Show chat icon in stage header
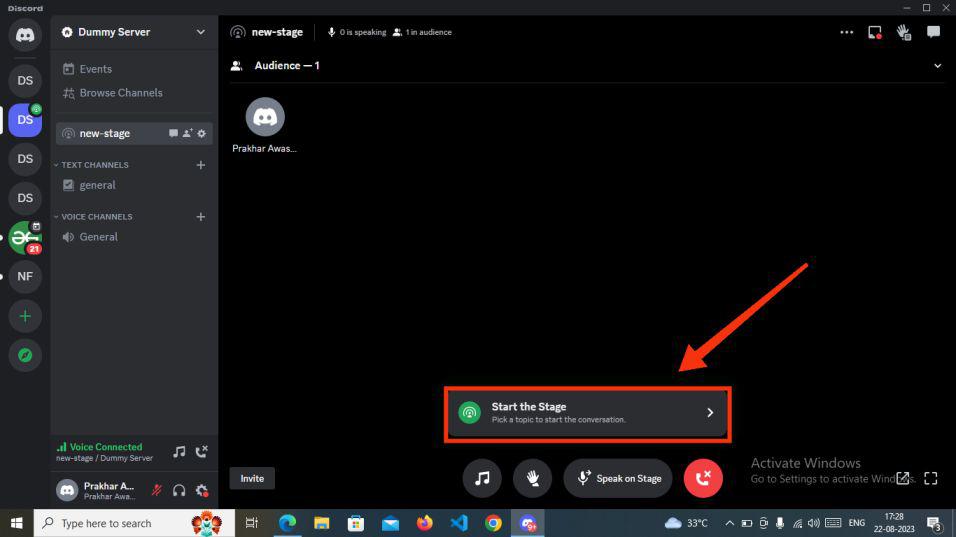Viewport: 956px width, 537px height. click(x=933, y=32)
